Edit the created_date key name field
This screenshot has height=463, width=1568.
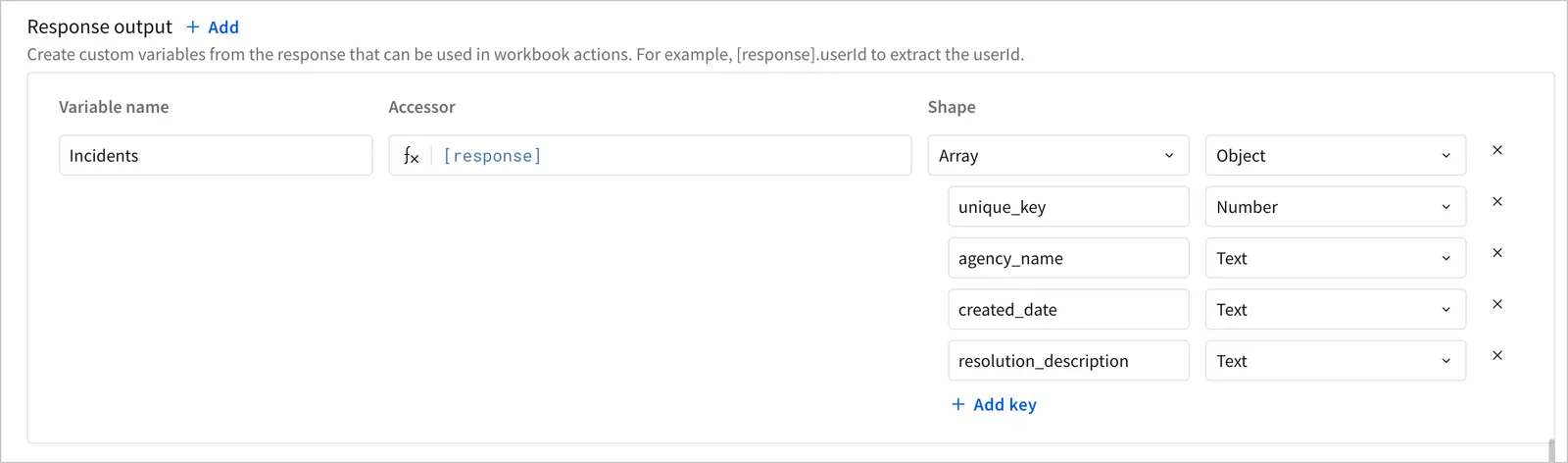coord(1068,309)
